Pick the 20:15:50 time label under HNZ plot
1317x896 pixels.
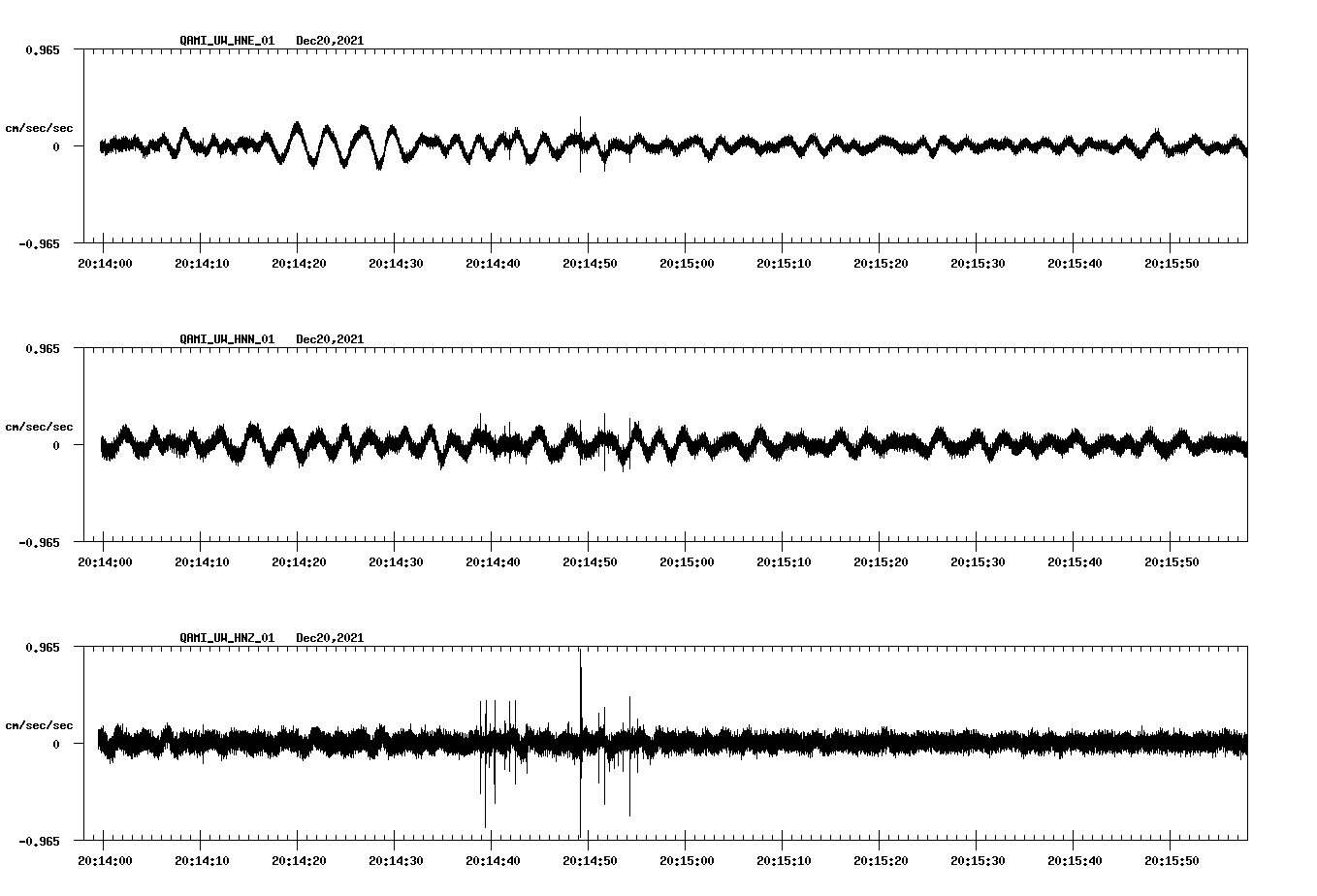pyautogui.click(x=1172, y=861)
